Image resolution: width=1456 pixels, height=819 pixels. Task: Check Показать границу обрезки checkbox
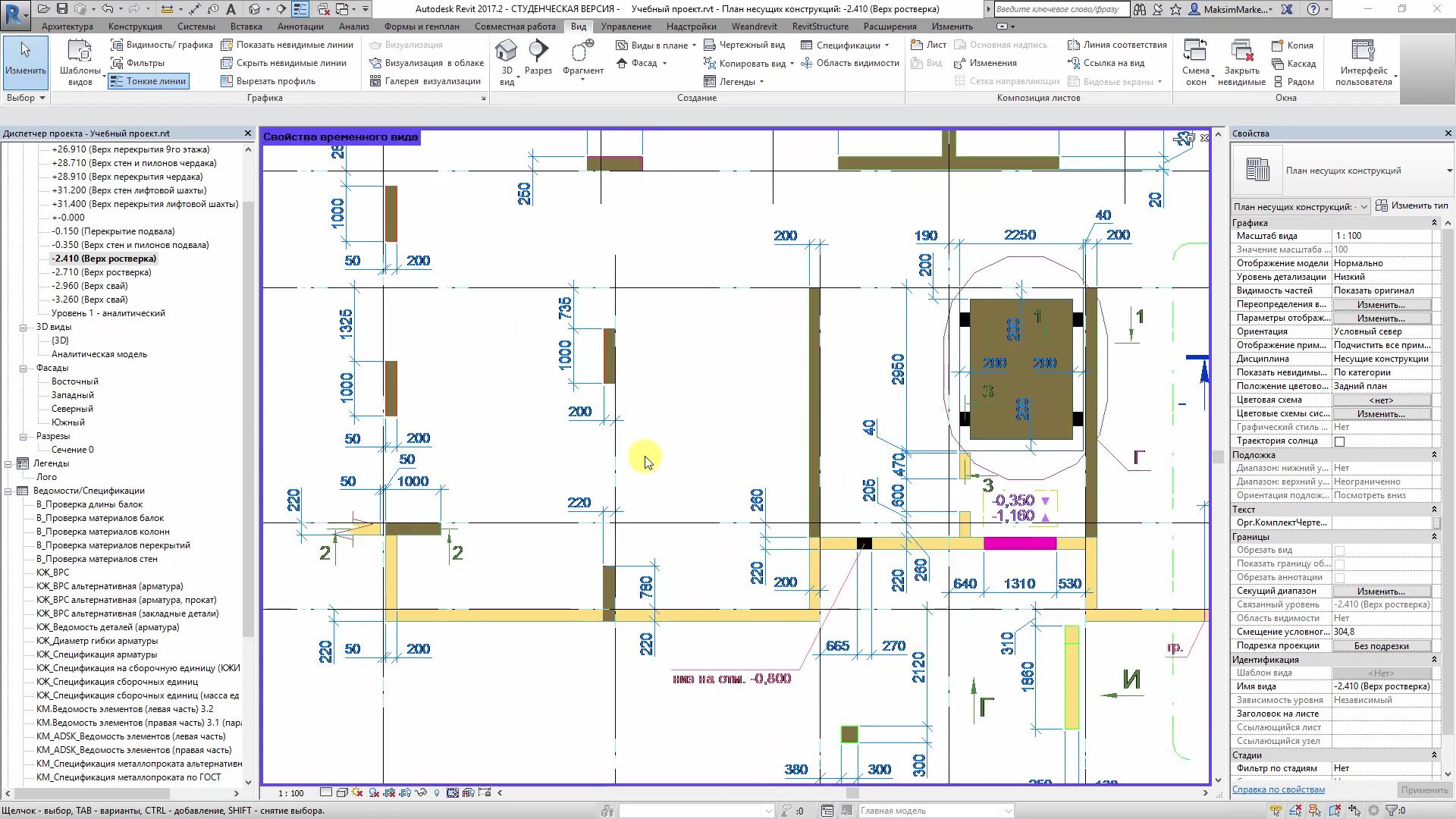1339,564
